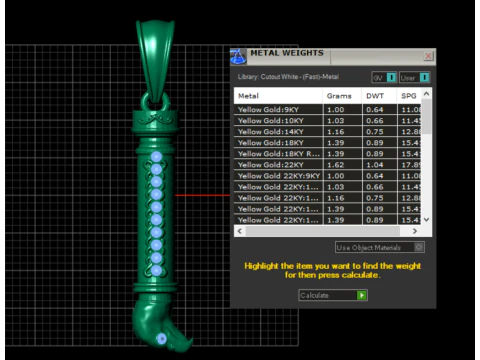Click the horizontal scroll left arrow
This screenshot has height=360, width=480.
point(239,231)
